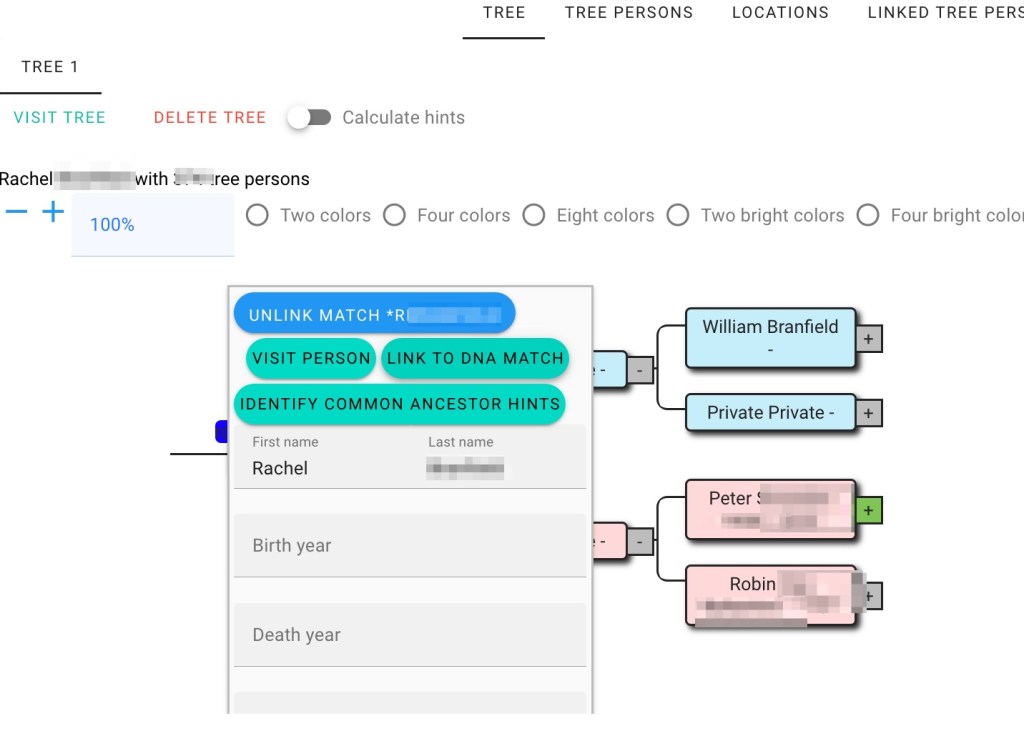Click the minus zoom out icon
This screenshot has width=1024, height=756.
[16, 212]
